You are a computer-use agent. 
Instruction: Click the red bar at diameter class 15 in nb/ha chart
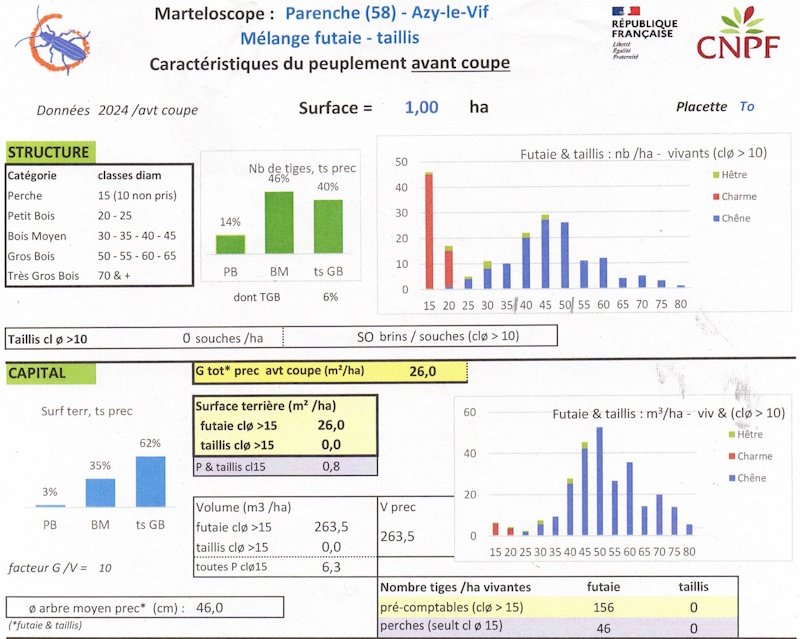click(429, 231)
